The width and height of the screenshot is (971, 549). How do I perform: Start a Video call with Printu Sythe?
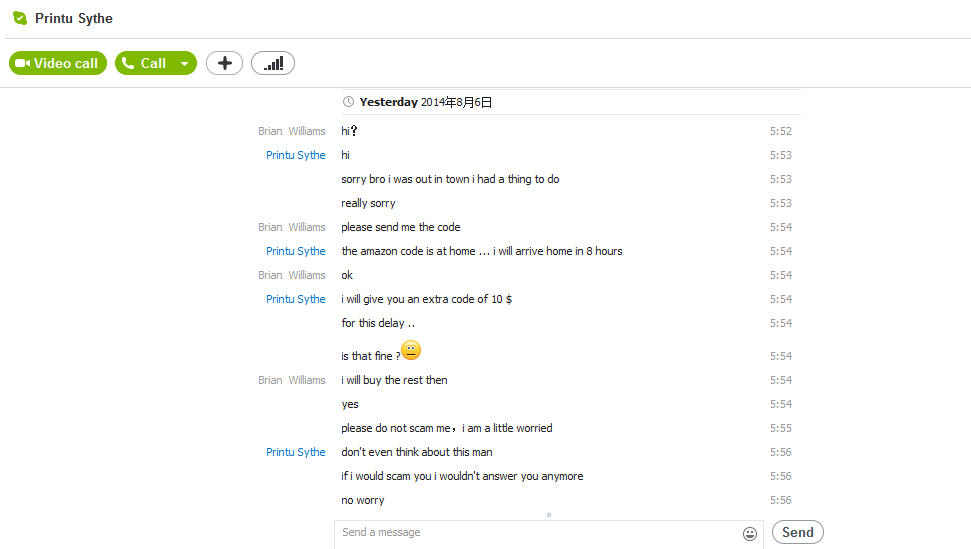(x=58, y=63)
